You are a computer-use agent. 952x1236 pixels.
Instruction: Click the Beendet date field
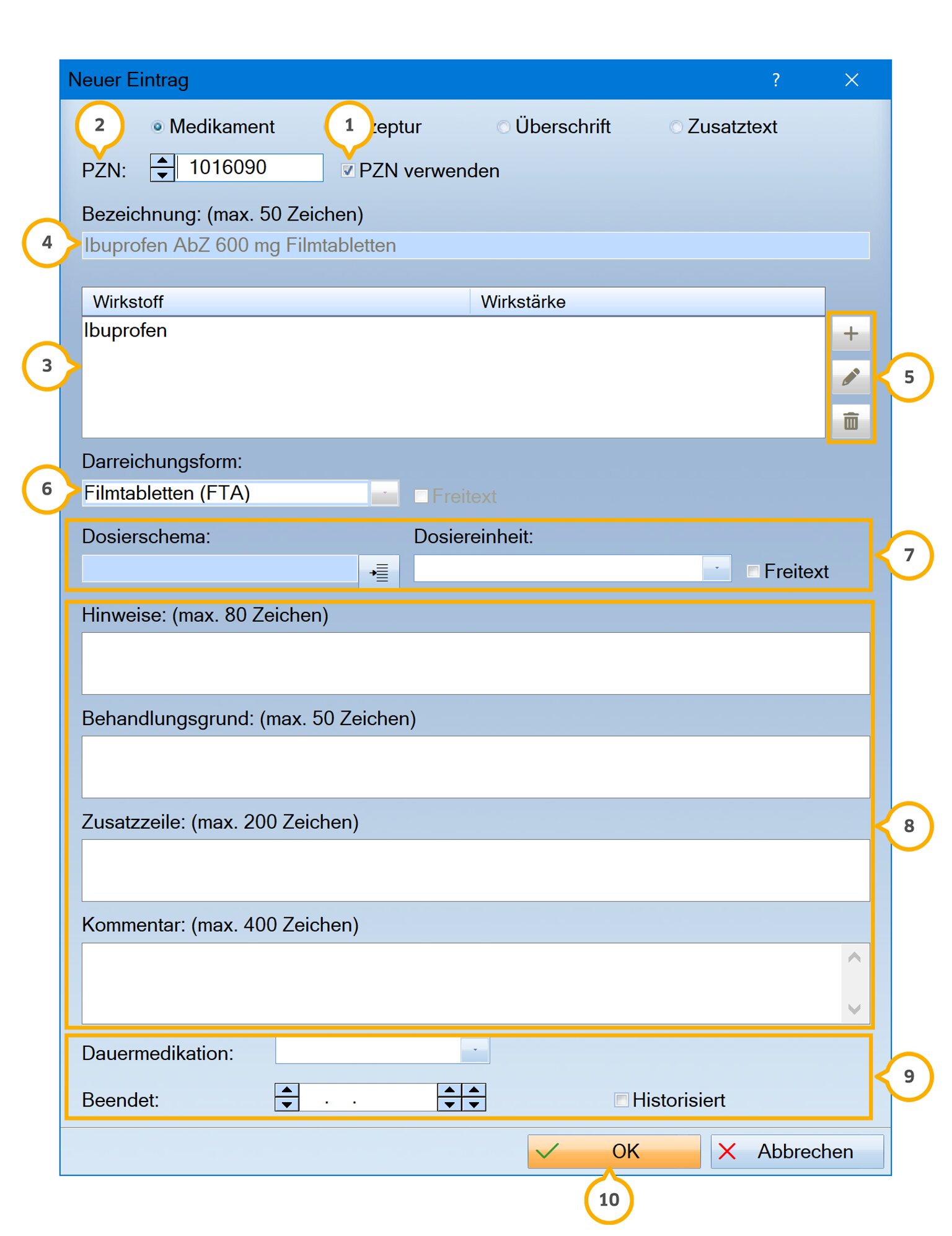(x=368, y=1097)
